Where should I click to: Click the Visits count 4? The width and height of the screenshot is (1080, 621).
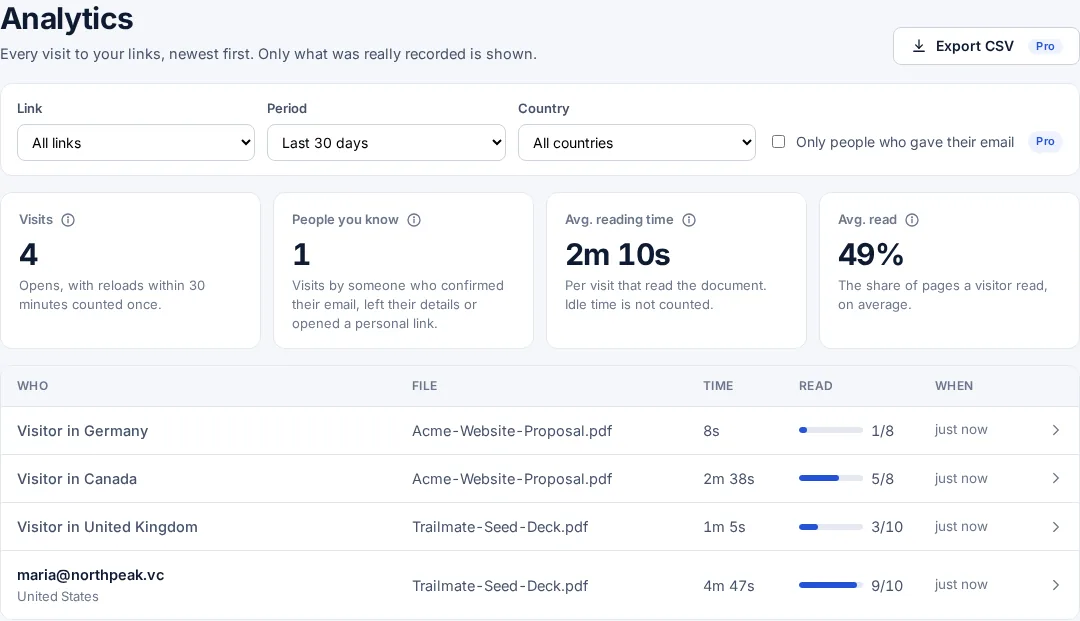coord(28,255)
